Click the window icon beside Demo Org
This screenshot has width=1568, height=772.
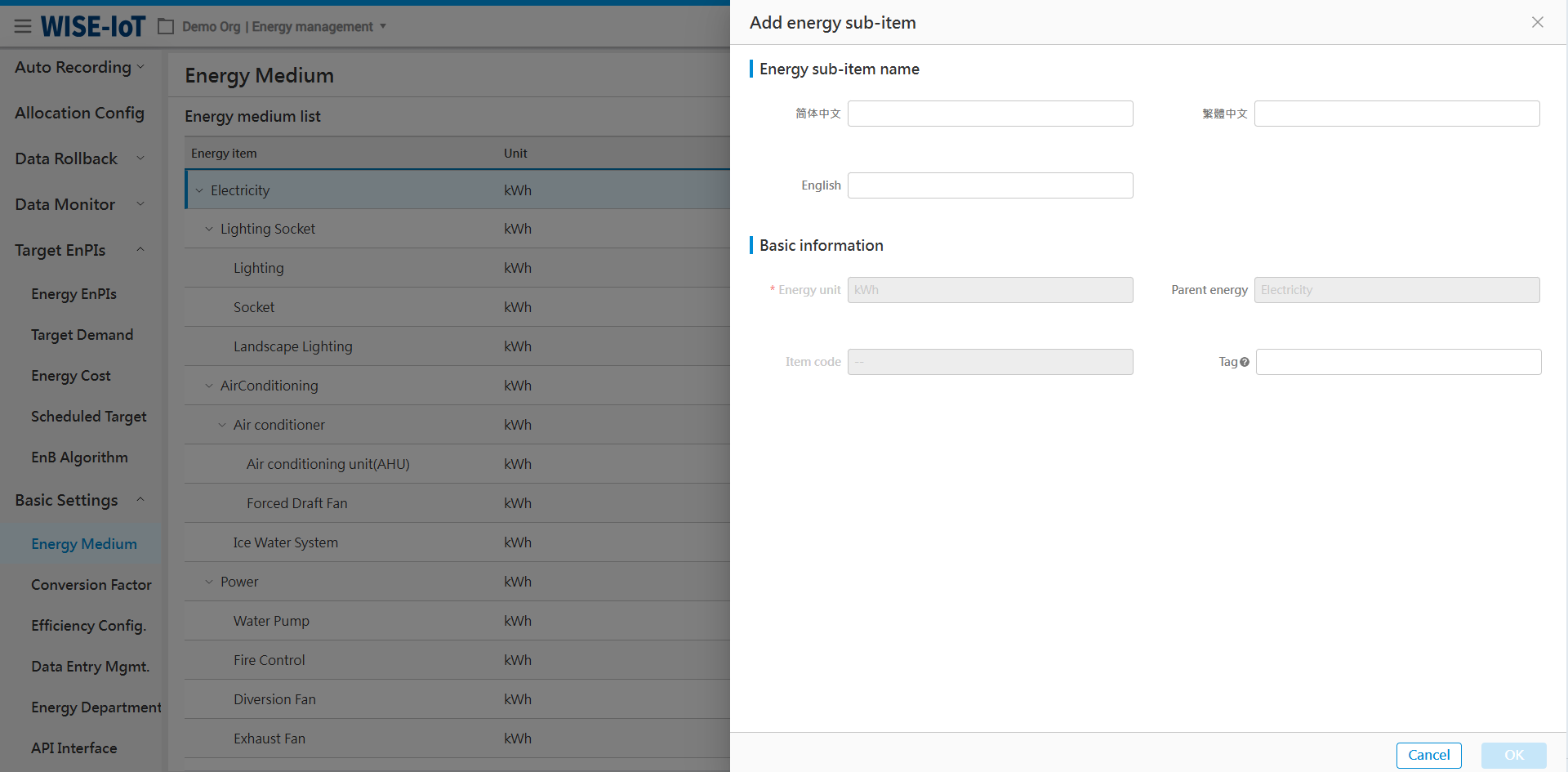click(166, 27)
